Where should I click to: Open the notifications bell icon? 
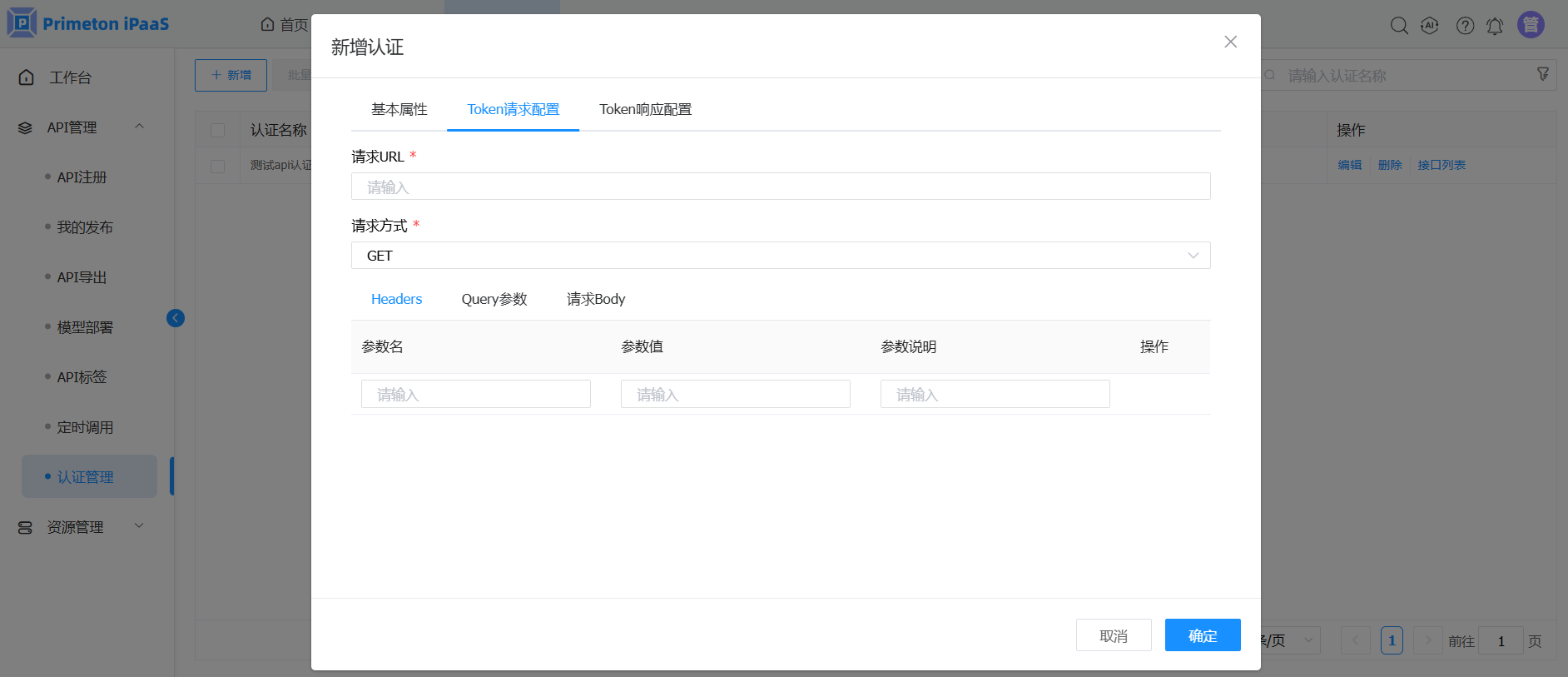1495,26
